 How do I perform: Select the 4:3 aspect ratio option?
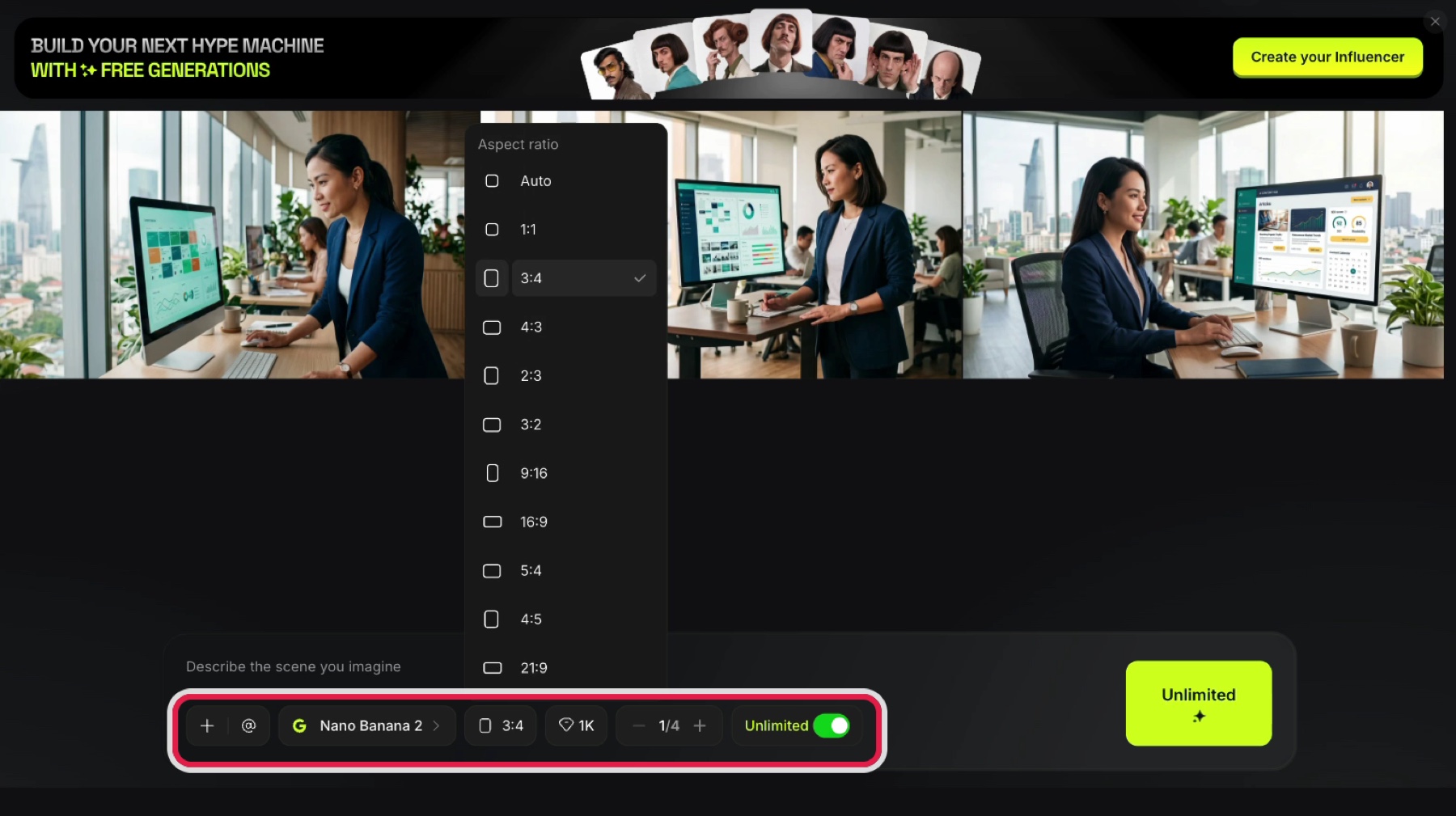(565, 327)
